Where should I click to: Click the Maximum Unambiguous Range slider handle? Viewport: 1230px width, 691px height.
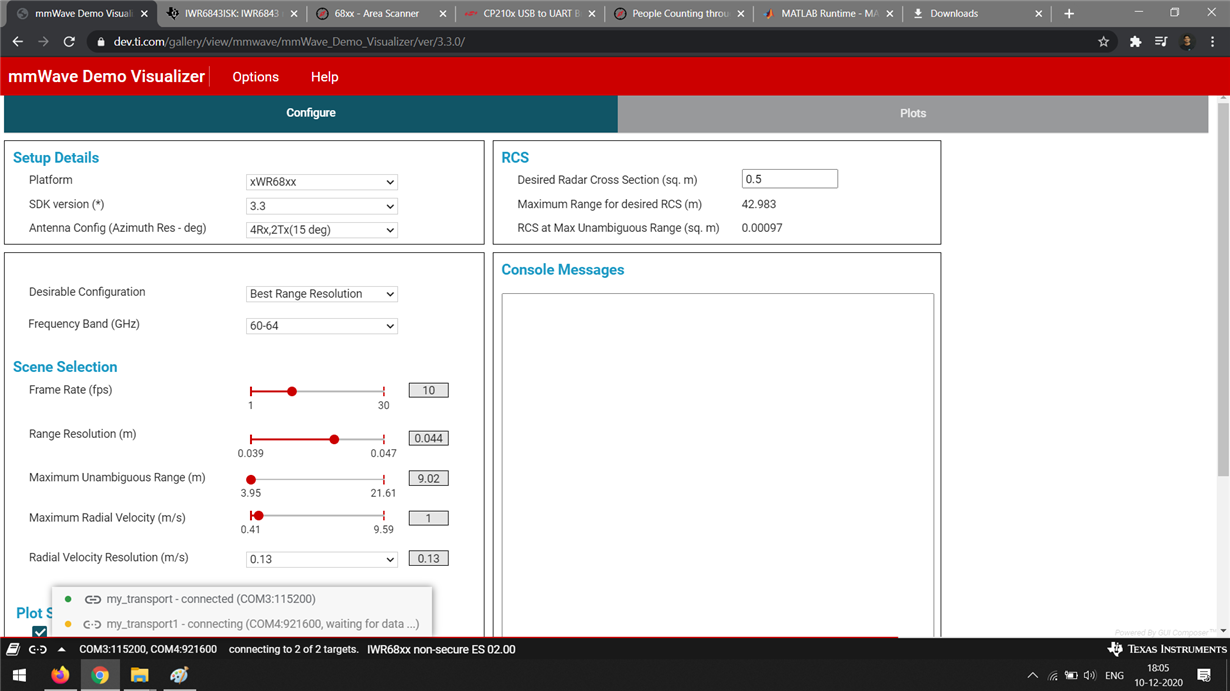[x=251, y=479]
